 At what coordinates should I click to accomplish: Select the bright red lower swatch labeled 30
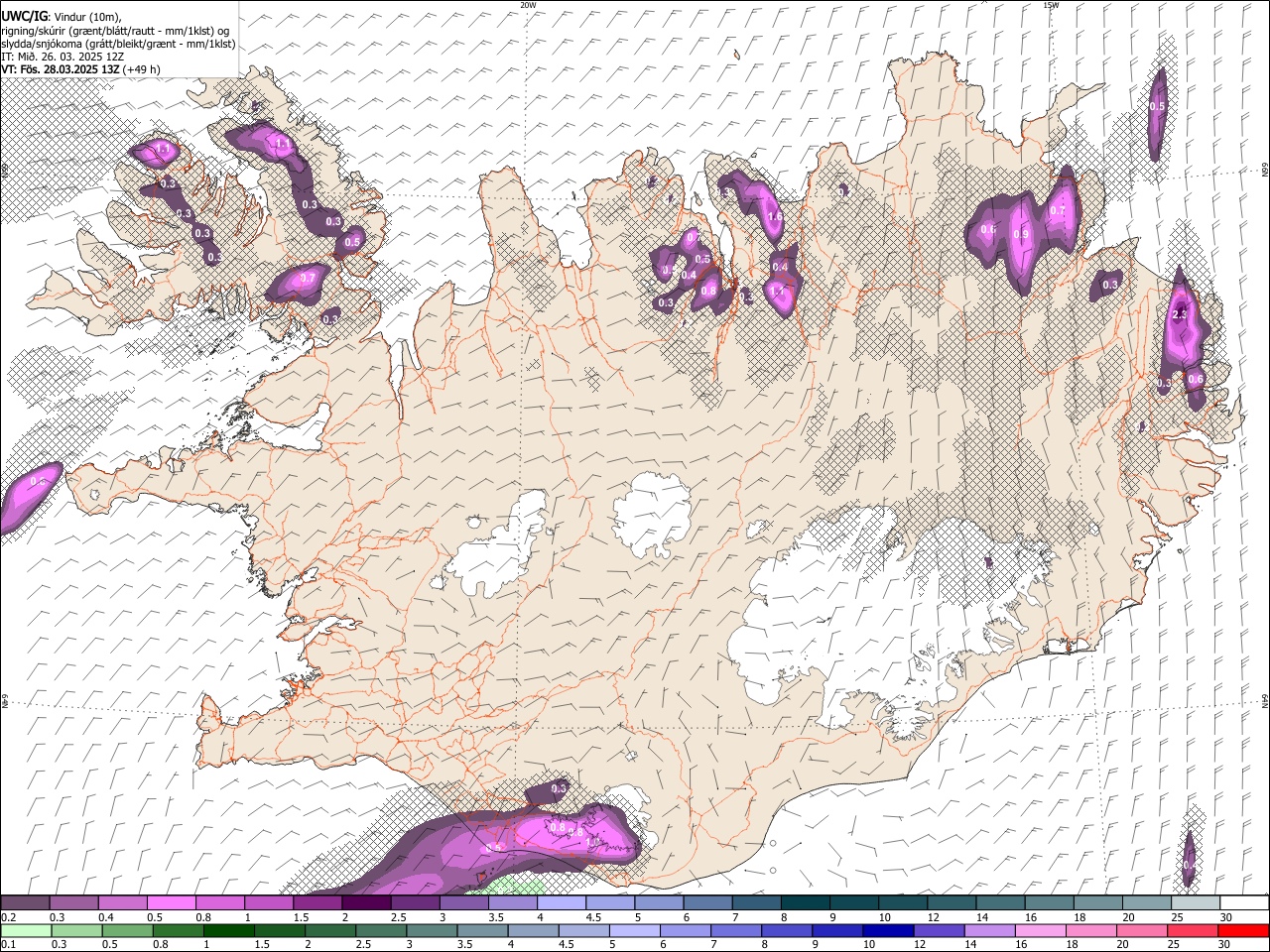click(x=1243, y=930)
